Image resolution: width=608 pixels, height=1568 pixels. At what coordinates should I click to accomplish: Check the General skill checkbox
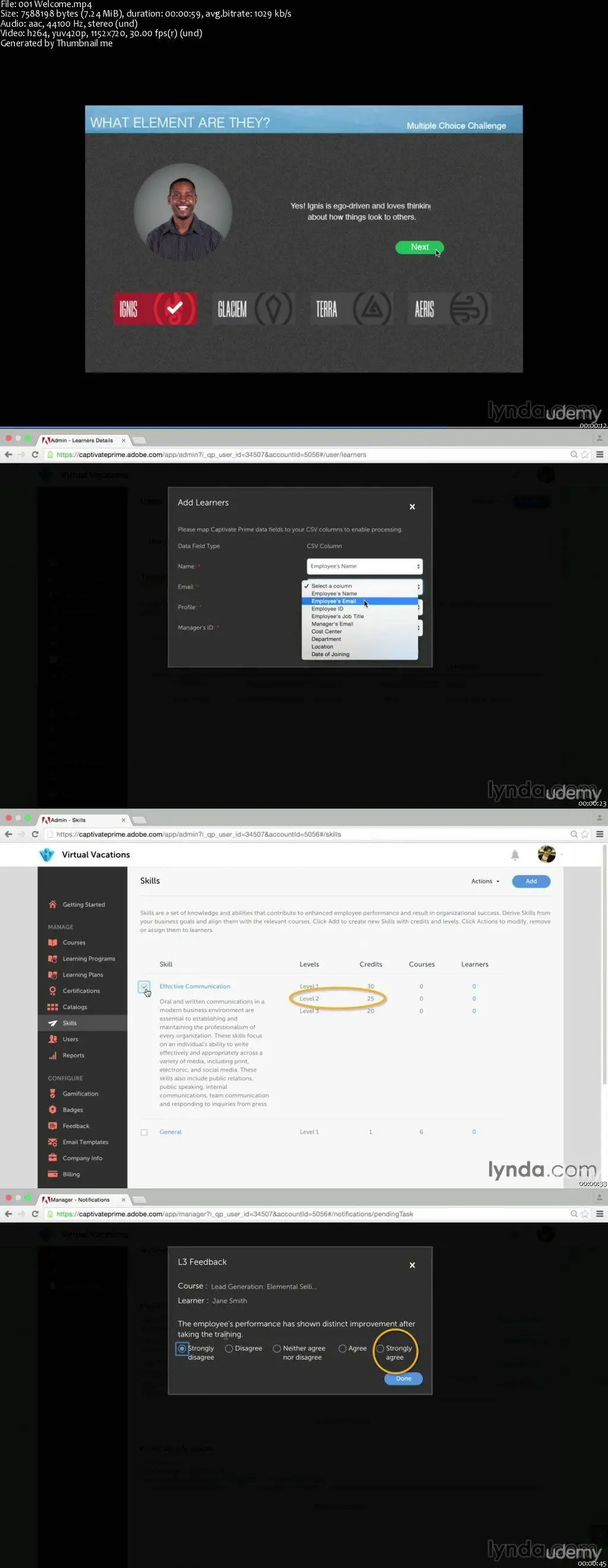(144, 1133)
